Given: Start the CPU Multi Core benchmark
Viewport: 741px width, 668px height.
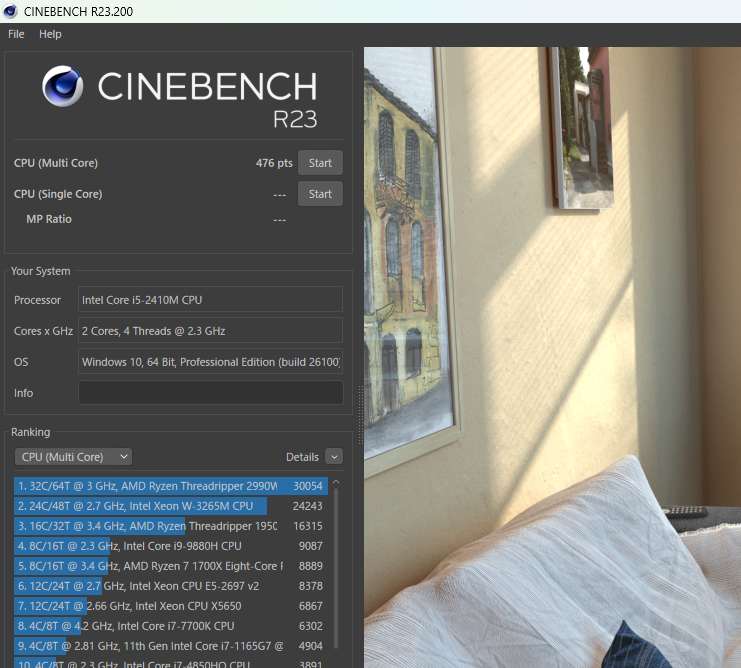Looking at the screenshot, I should (x=320, y=163).
